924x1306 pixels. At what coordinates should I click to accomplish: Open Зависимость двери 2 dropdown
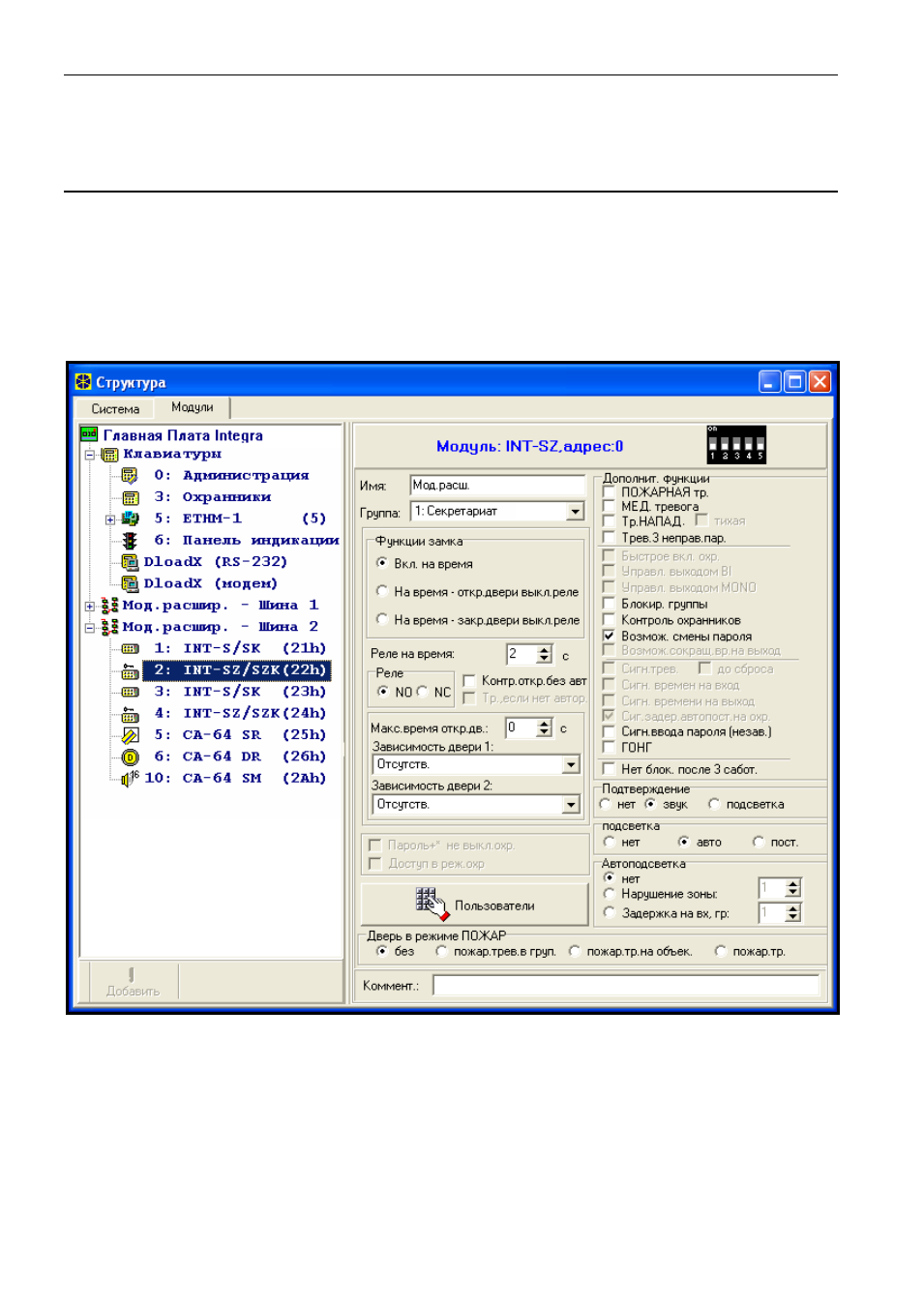[x=571, y=804]
